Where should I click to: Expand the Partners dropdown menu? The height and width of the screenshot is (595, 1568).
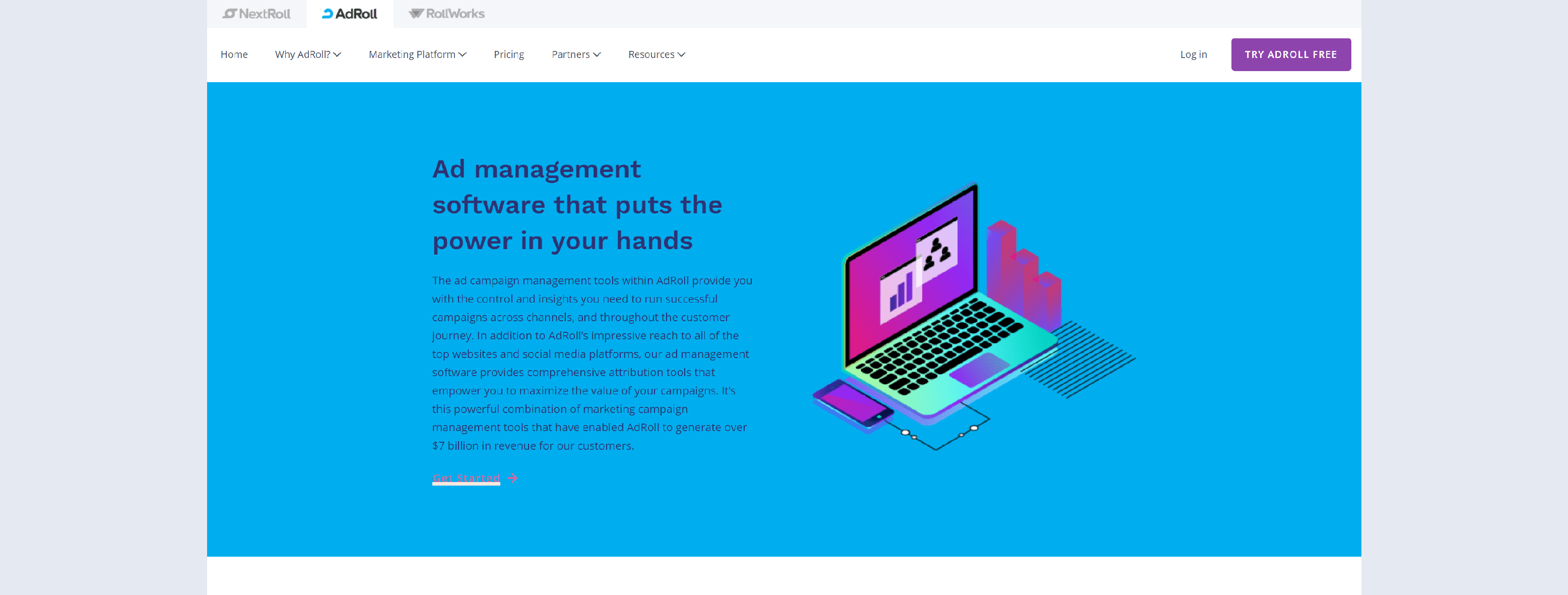coord(576,54)
